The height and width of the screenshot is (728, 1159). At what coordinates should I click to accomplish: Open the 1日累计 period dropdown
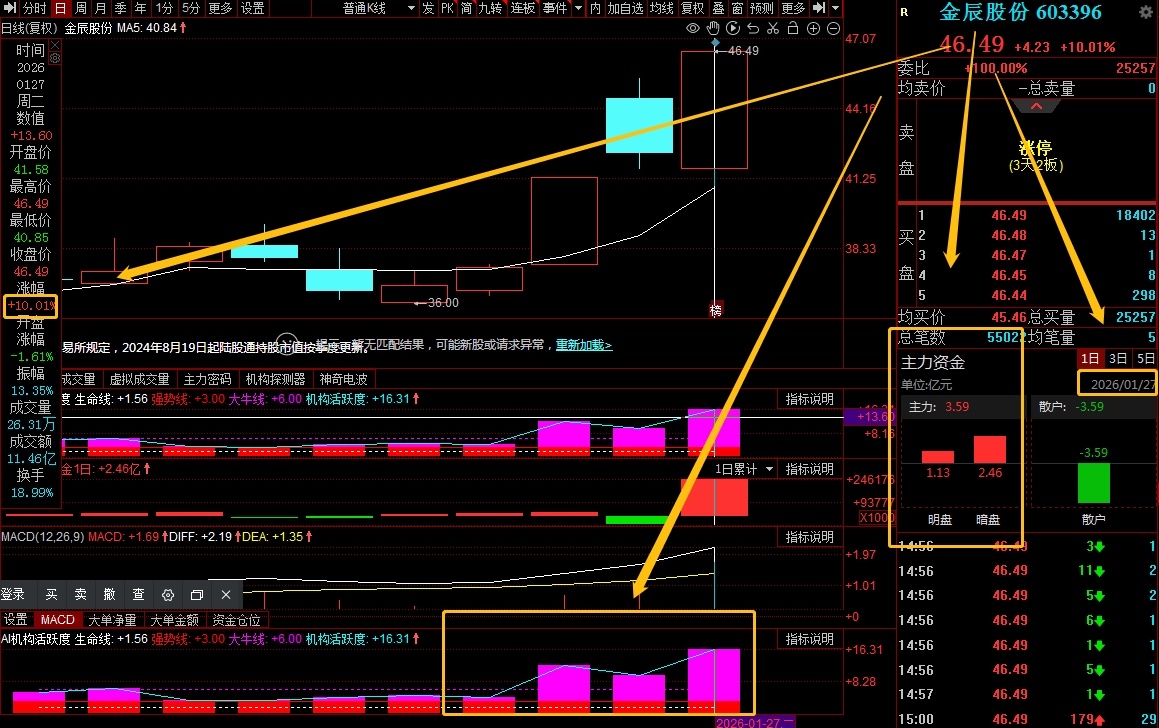click(743, 469)
